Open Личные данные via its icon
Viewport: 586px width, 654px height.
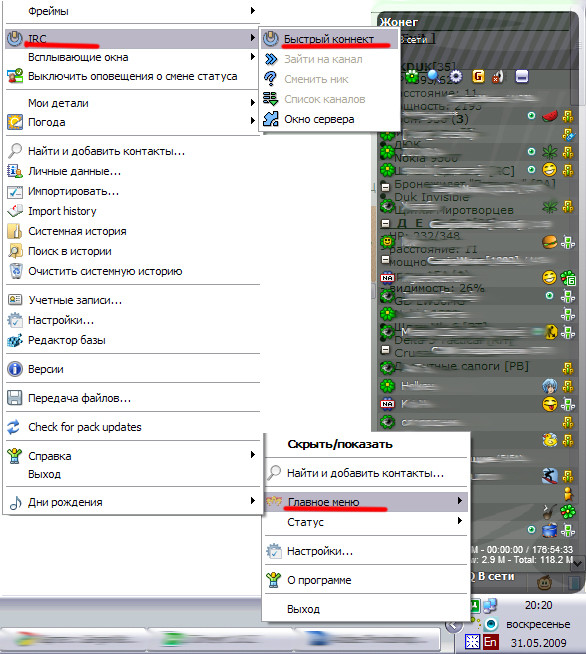tap(15, 171)
